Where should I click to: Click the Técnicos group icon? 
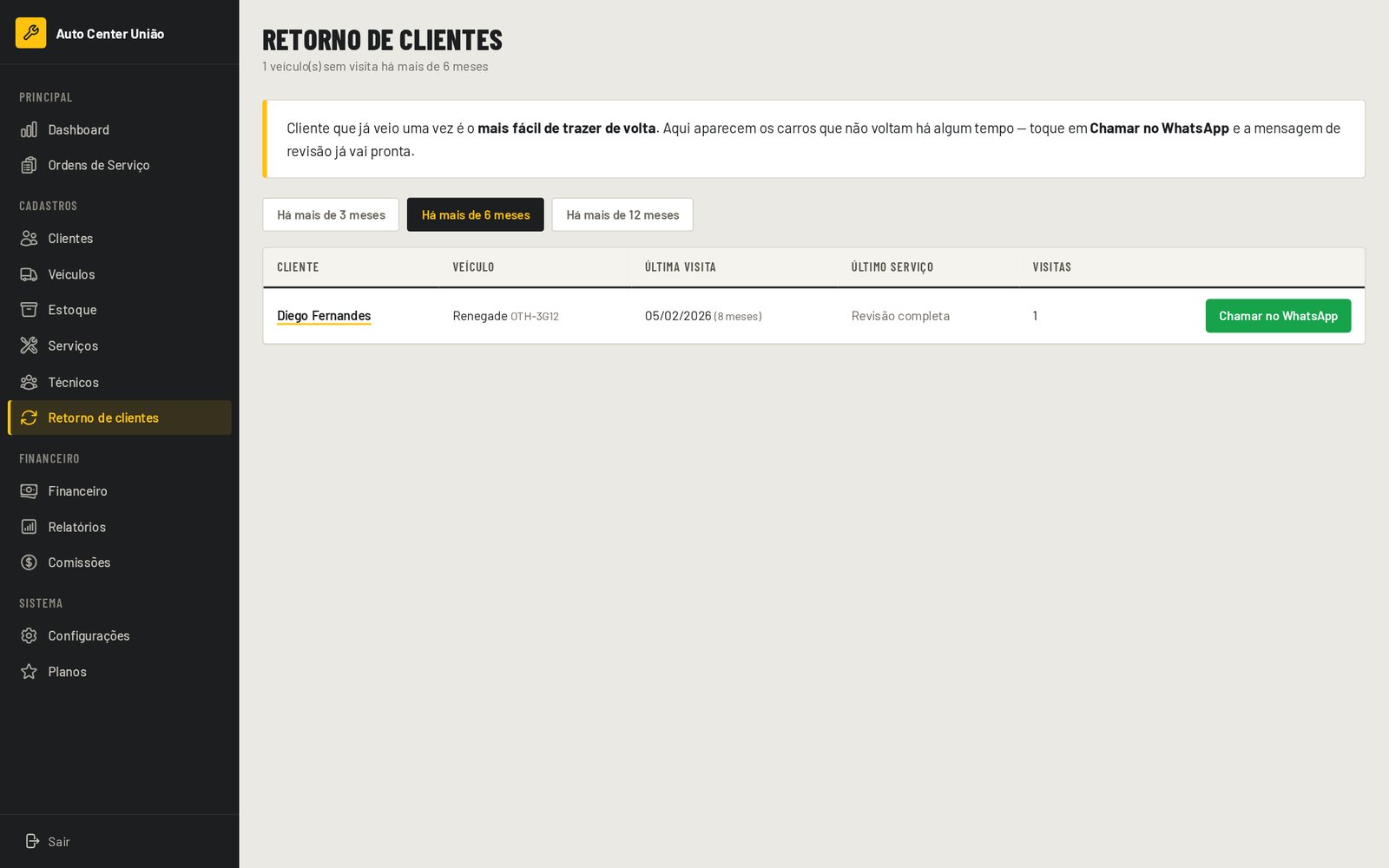click(x=29, y=382)
